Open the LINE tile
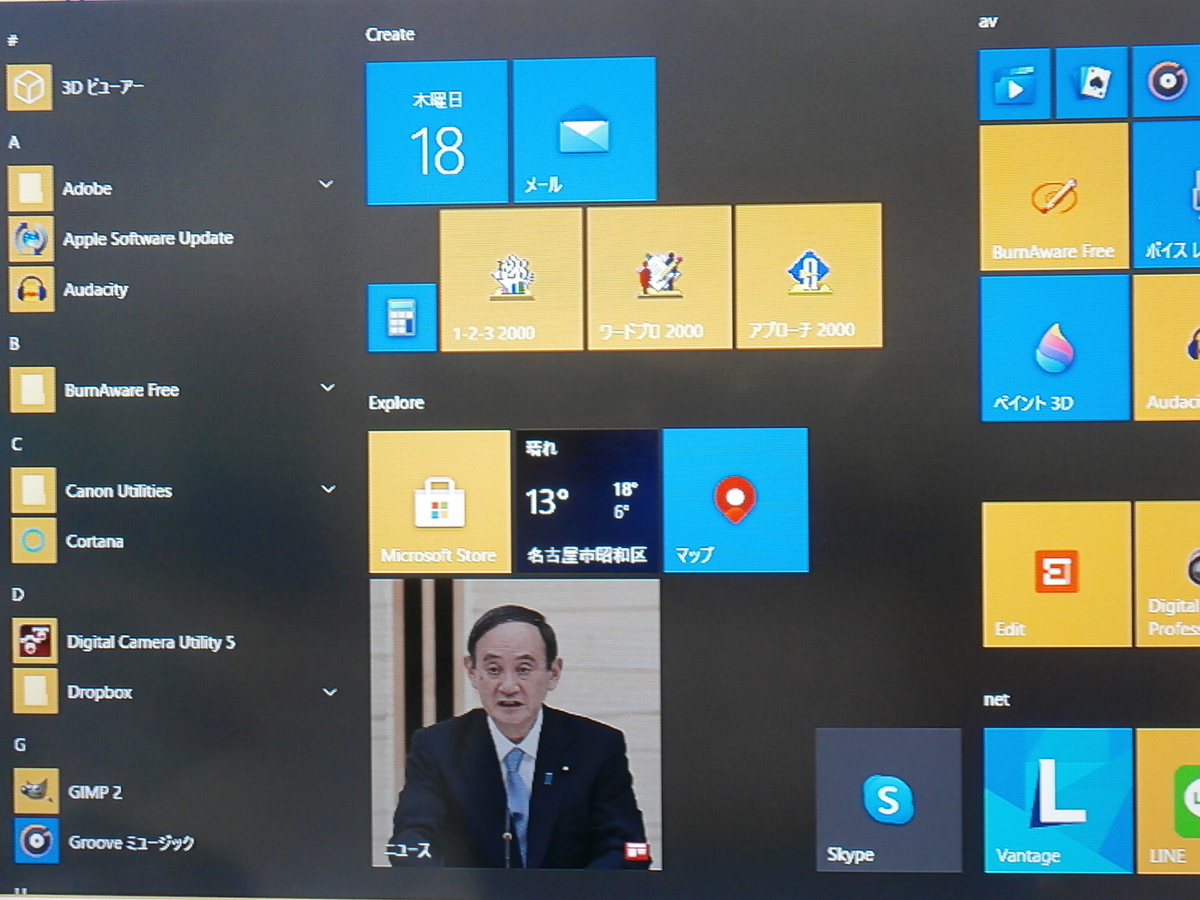 pyautogui.click(x=1168, y=800)
